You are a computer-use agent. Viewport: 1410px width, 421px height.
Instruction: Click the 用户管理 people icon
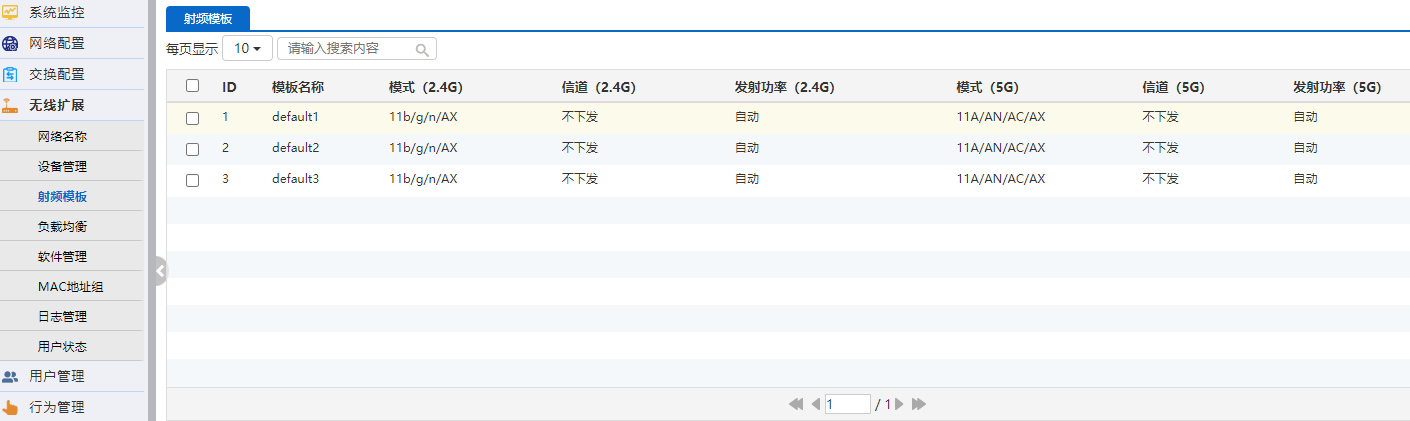pos(10,377)
